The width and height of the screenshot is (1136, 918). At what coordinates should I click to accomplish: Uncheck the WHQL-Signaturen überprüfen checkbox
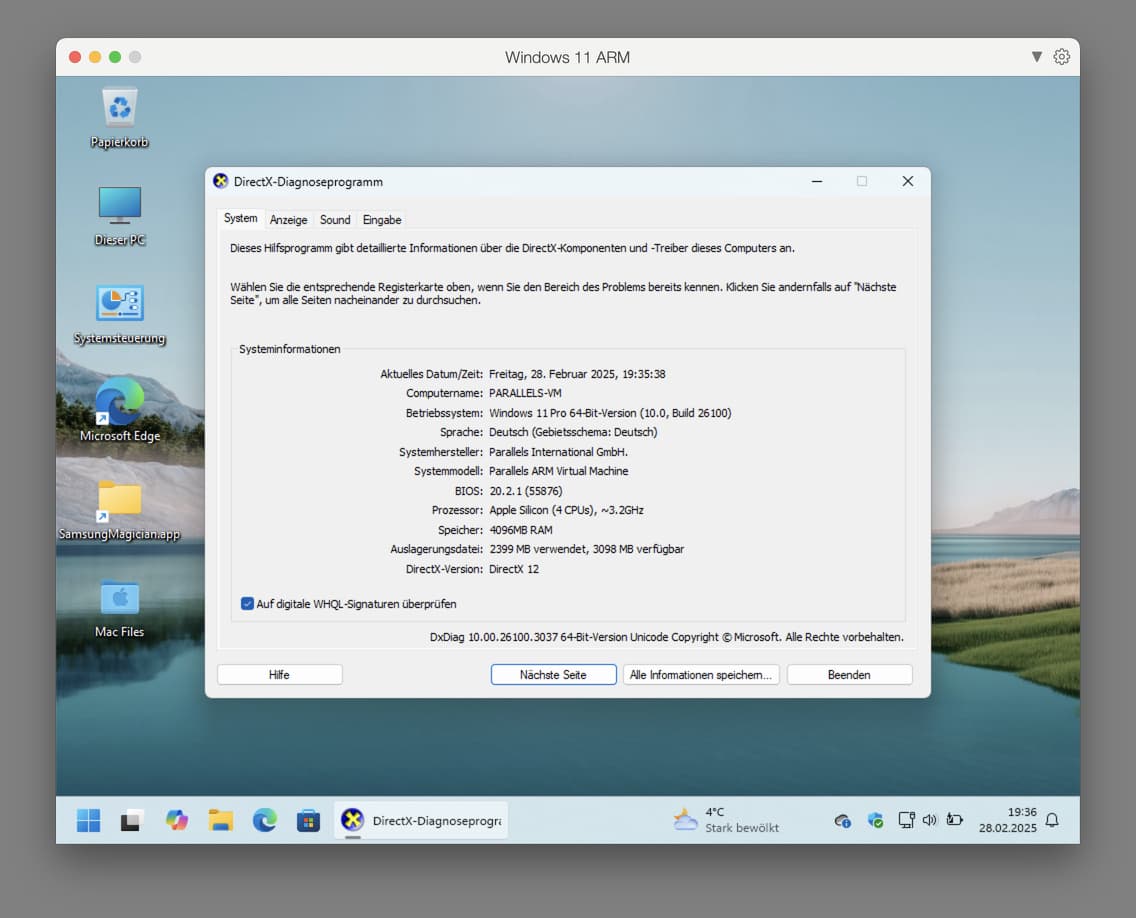[247, 604]
